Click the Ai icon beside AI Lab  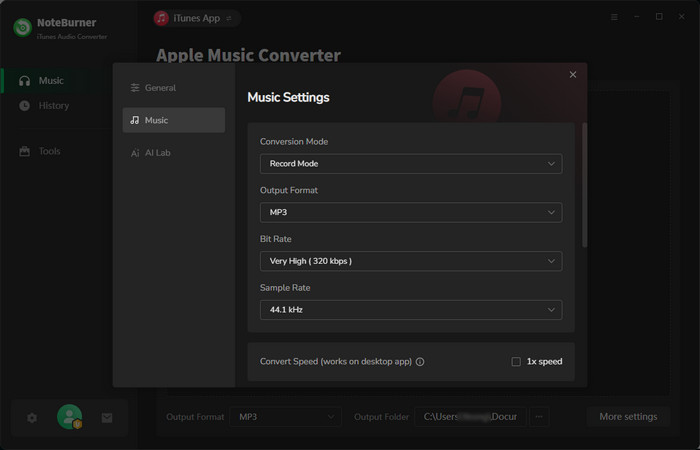pyautogui.click(x=135, y=153)
